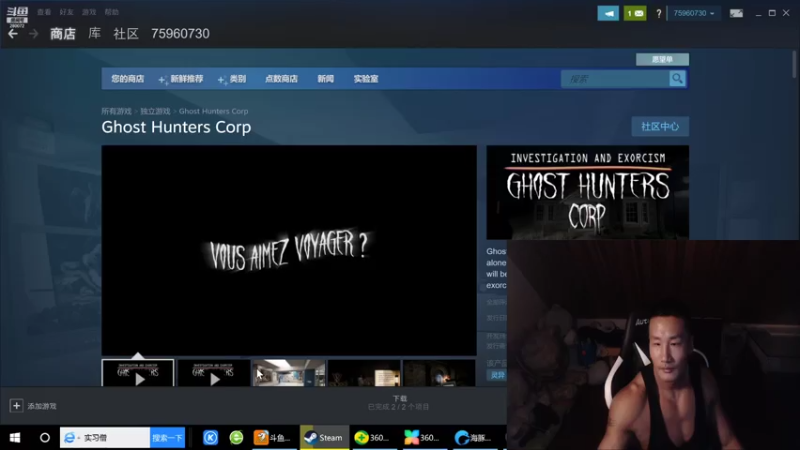Switch to the 社区 community tab
This screenshot has width=800, height=450.
(126, 34)
